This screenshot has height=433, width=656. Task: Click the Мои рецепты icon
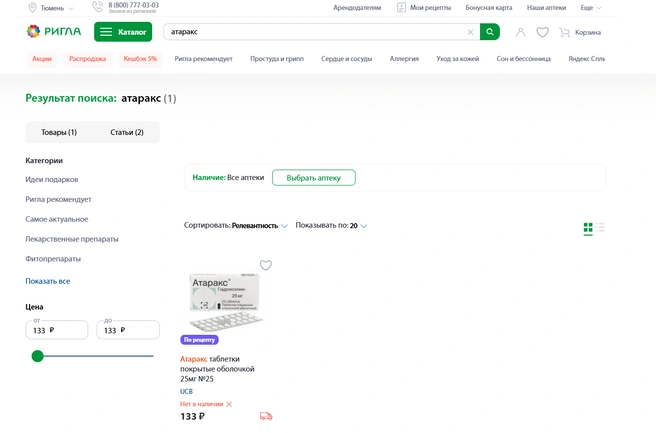pos(401,8)
